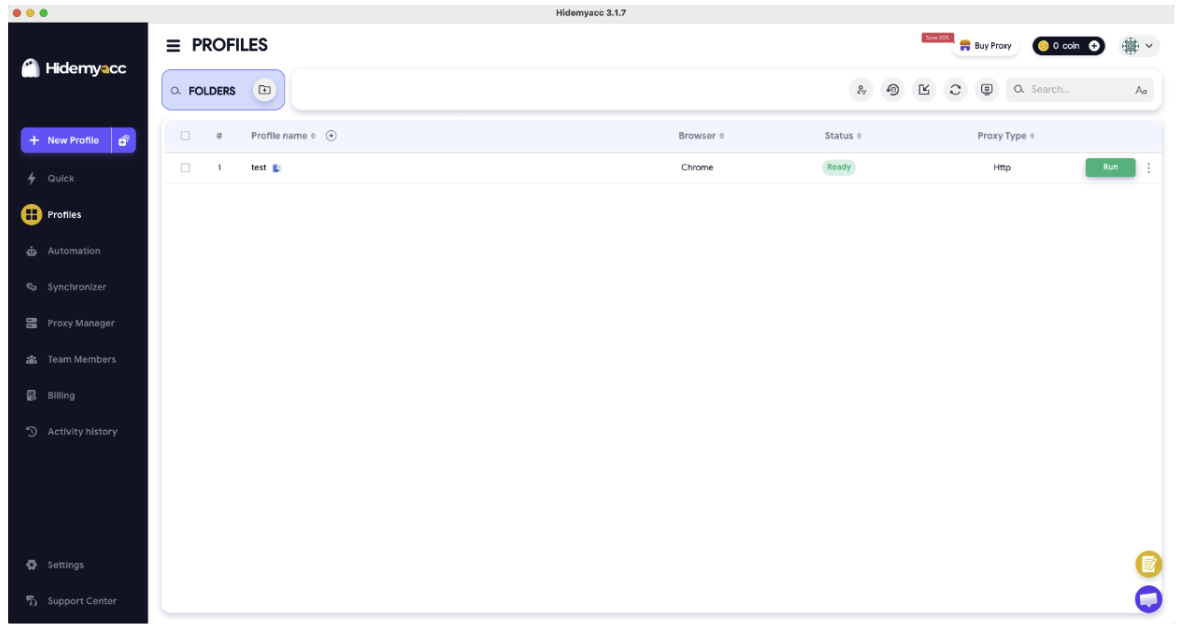This screenshot has width=1180, height=628.
Task: Search folders with the magnifier icon
Action: pos(175,90)
